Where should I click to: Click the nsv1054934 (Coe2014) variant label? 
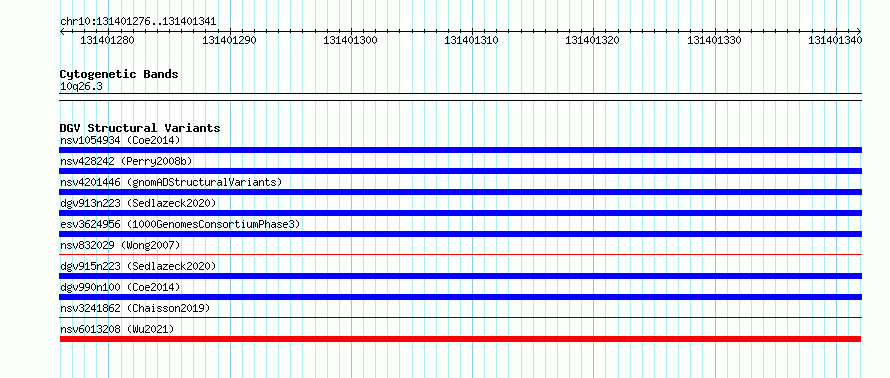[x=120, y=140]
